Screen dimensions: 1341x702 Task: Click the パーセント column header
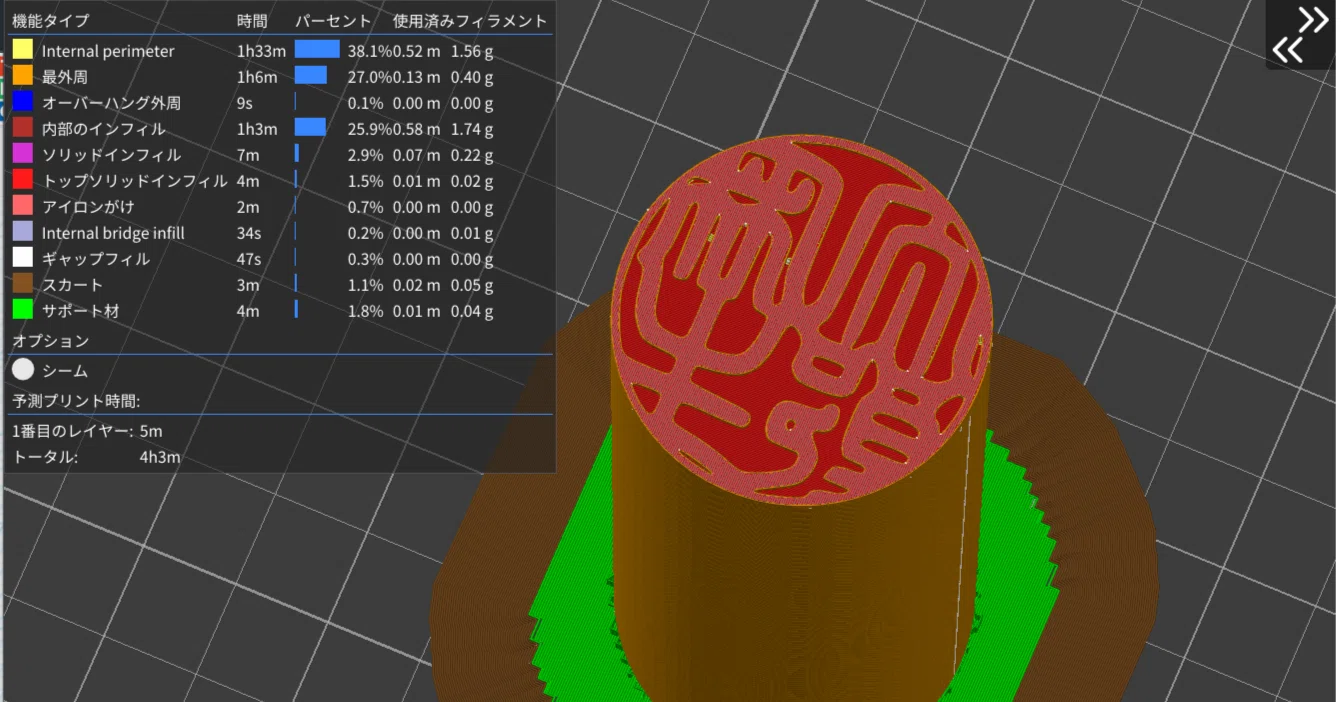[333, 21]
